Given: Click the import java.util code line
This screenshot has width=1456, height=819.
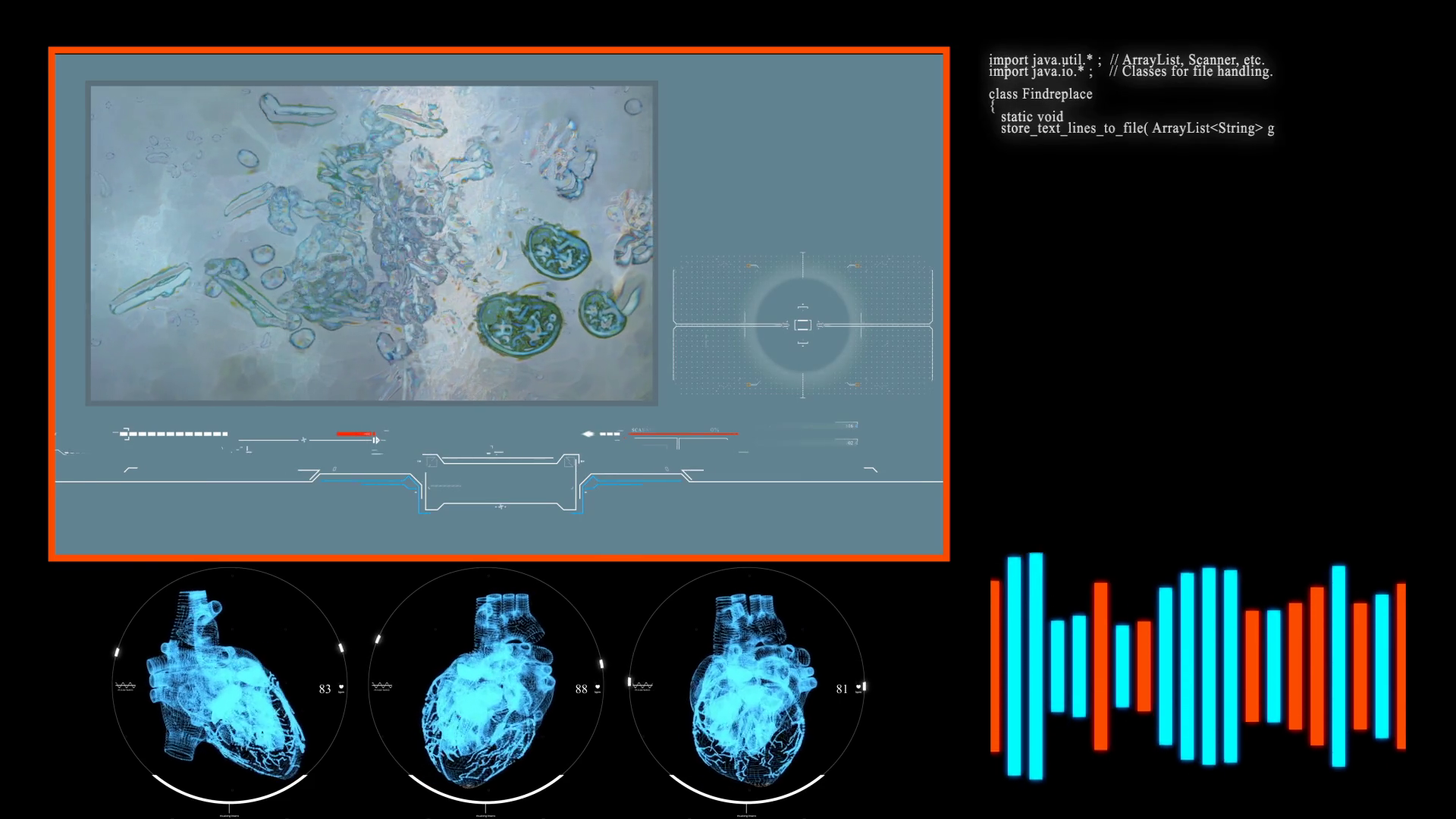Looking at the screenshot, I should 1126,60.
